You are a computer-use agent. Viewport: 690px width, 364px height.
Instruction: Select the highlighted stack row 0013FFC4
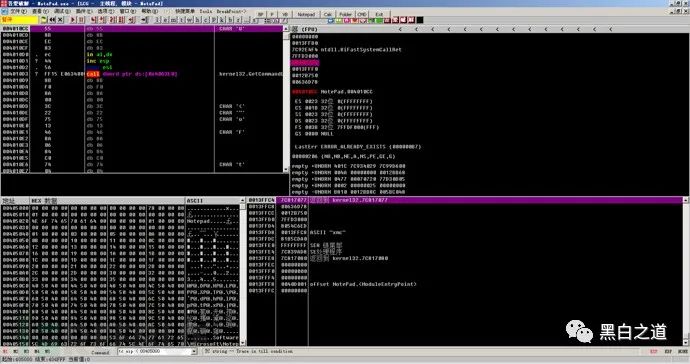tap(465, 200)
